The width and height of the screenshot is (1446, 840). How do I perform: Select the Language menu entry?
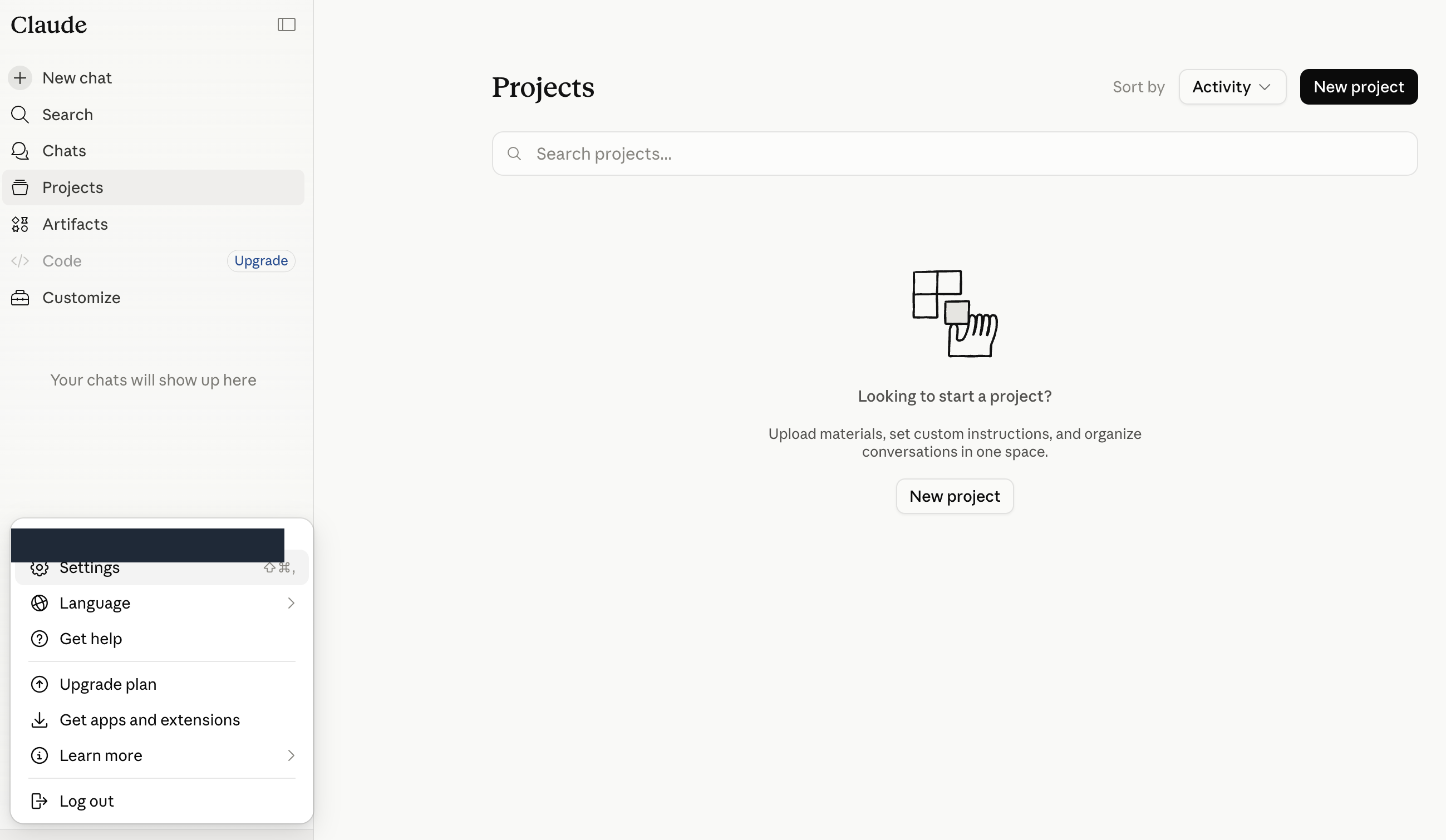tap(162, 603)
